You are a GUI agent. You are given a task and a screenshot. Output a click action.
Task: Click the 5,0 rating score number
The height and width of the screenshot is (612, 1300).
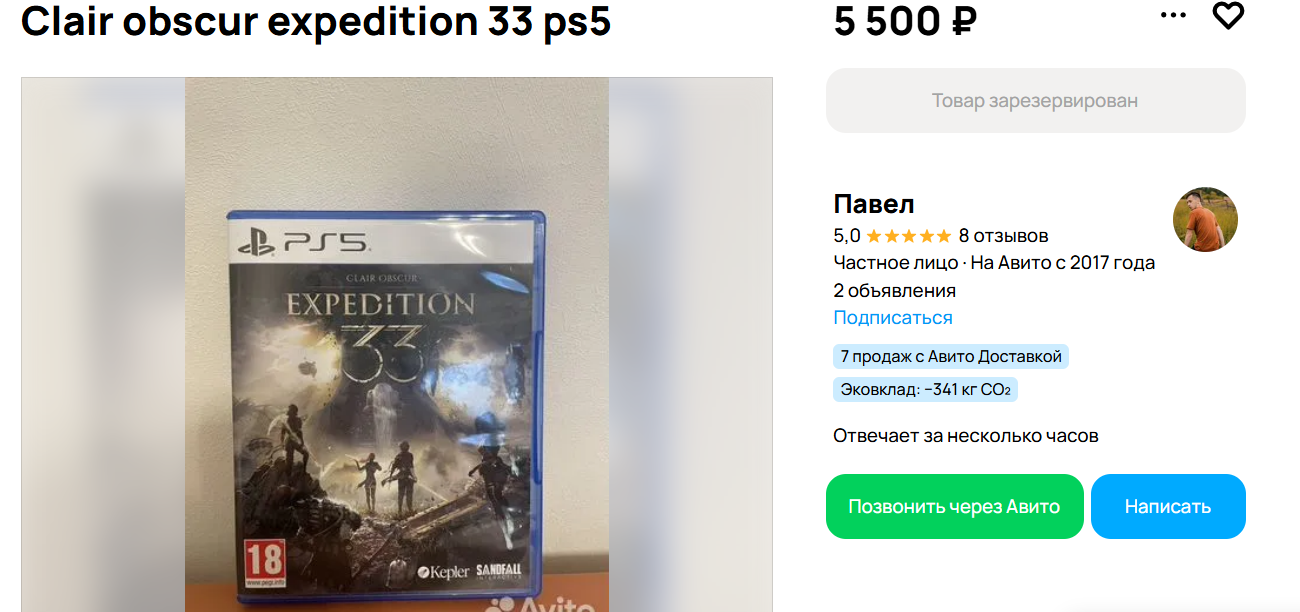(847, 236)
